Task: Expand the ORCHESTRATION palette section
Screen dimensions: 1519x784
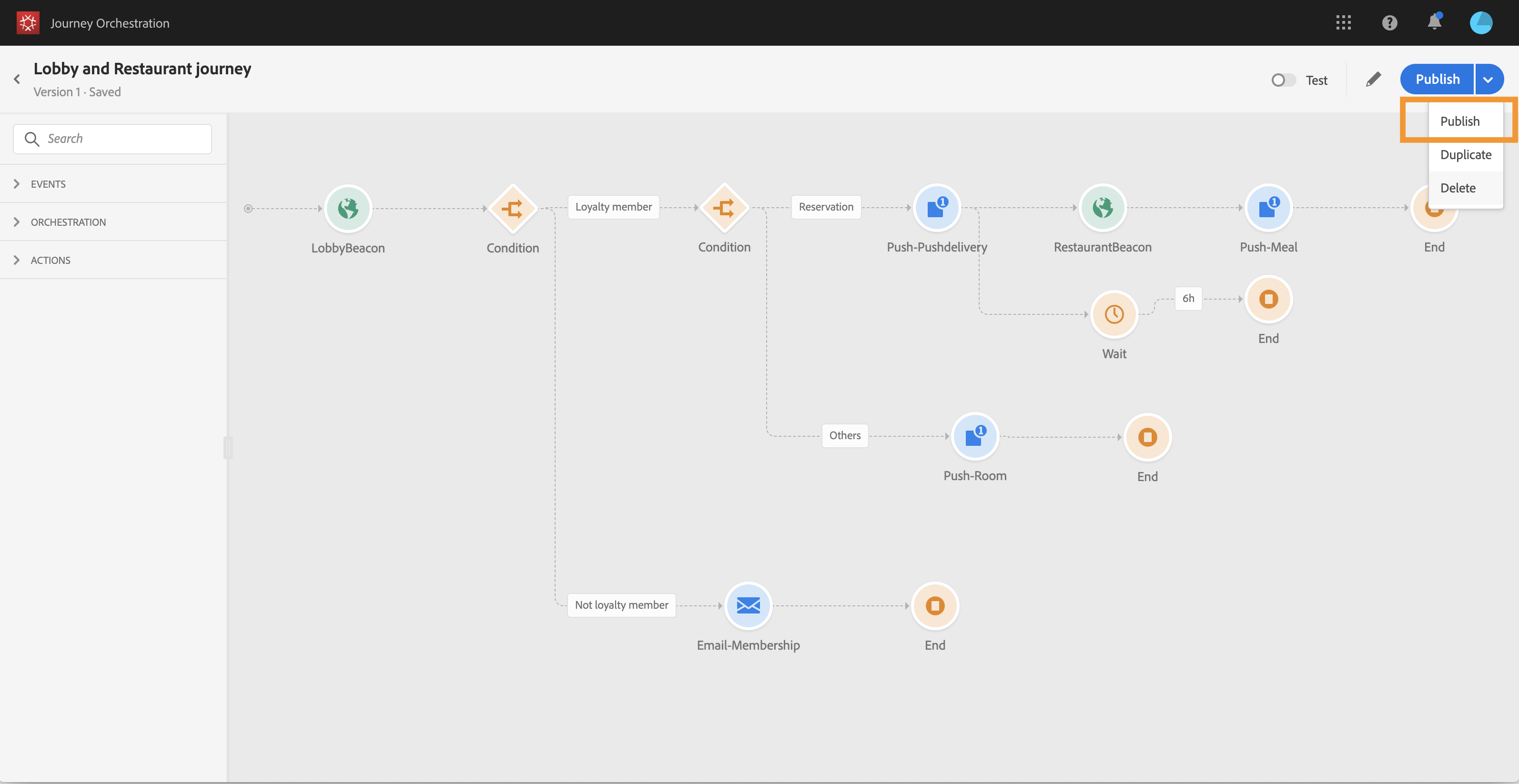Action: click(x=69, y=222)
